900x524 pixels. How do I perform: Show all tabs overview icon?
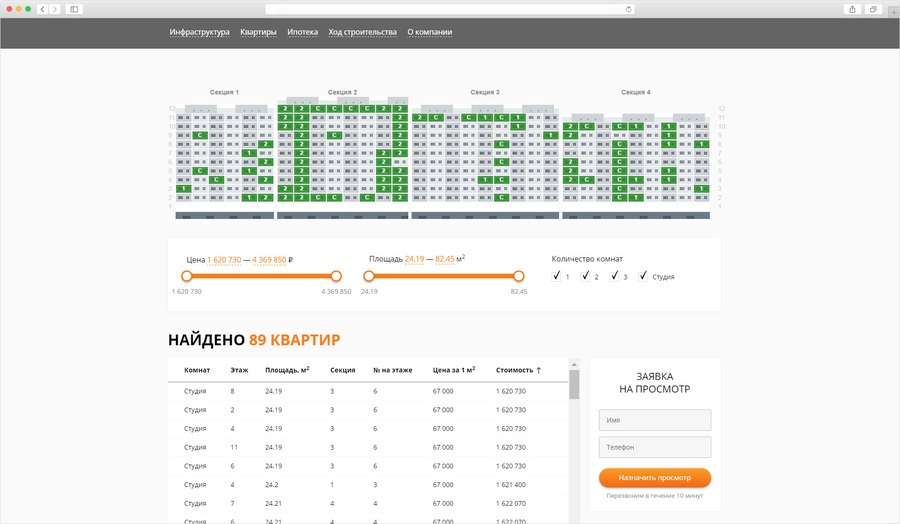(x=873, y=9)
